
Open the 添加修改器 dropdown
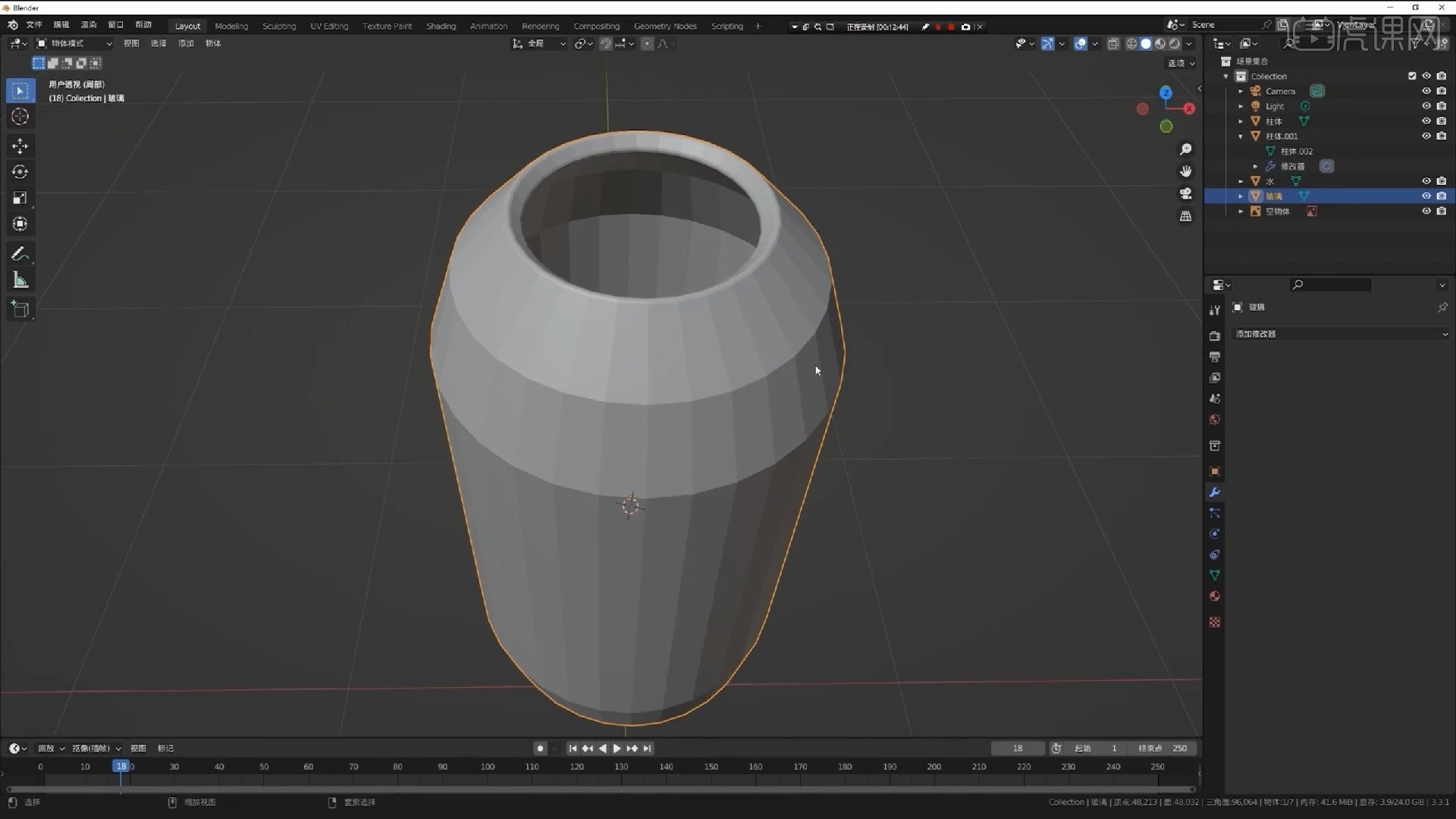1340,334
